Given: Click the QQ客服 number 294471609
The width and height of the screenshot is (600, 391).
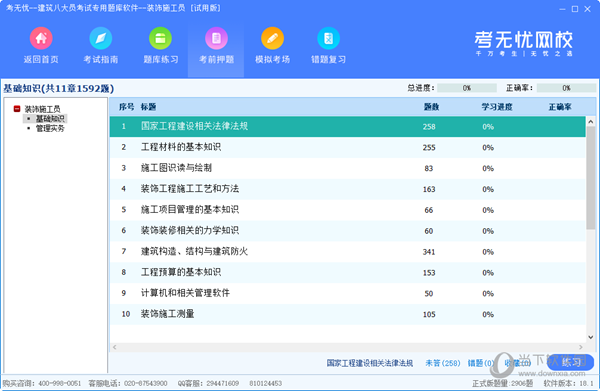Looking at the screenshot, I should click(x=223, y=383).
